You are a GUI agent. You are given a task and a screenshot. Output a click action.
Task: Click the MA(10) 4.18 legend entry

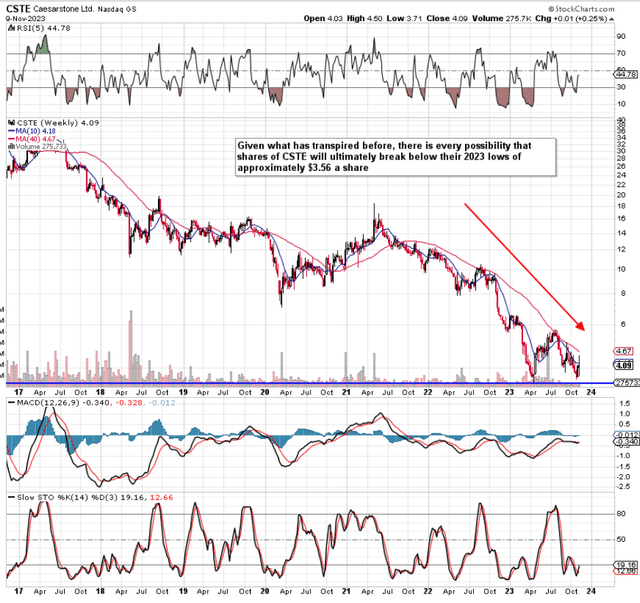click(x=32, y=131)
